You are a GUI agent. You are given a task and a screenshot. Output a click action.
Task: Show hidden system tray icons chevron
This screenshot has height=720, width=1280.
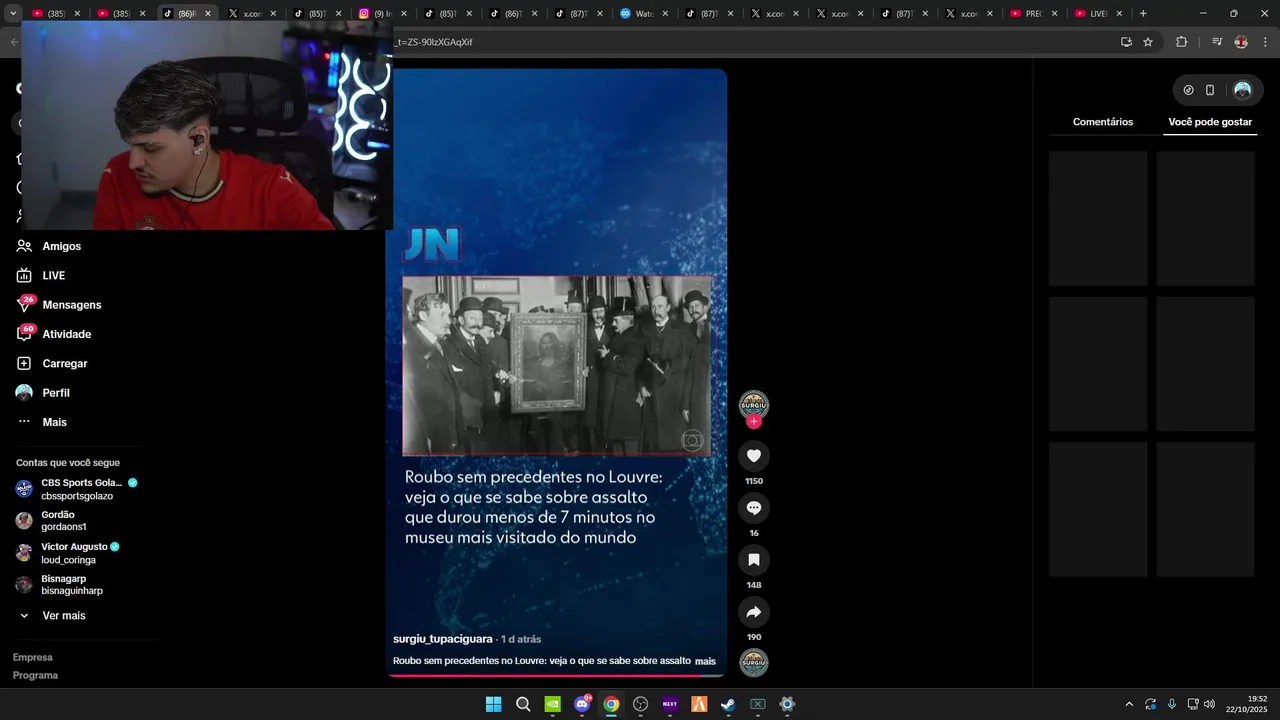tap(1129, 704)
